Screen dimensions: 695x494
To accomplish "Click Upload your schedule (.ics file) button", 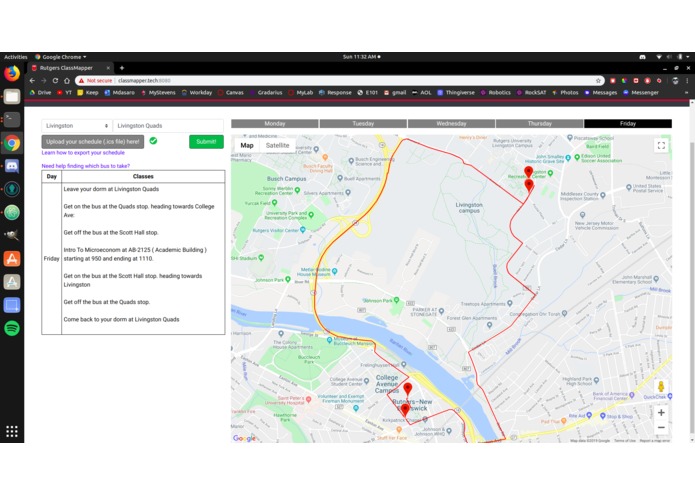I will click(x=93, y=142).
